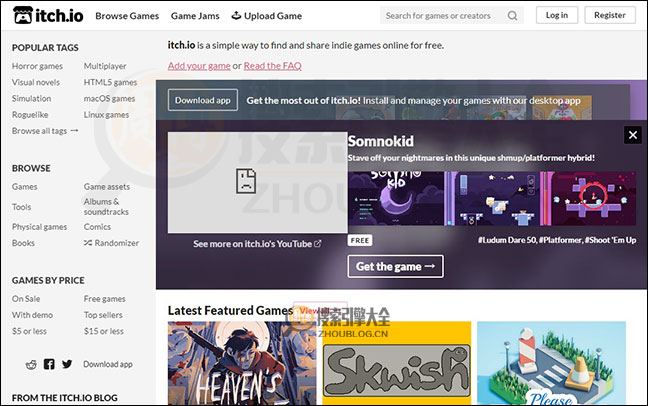Viewport: 648px width, 406px height.
Task: Follow the Add your game link
Action: click(x=199, y=66)
